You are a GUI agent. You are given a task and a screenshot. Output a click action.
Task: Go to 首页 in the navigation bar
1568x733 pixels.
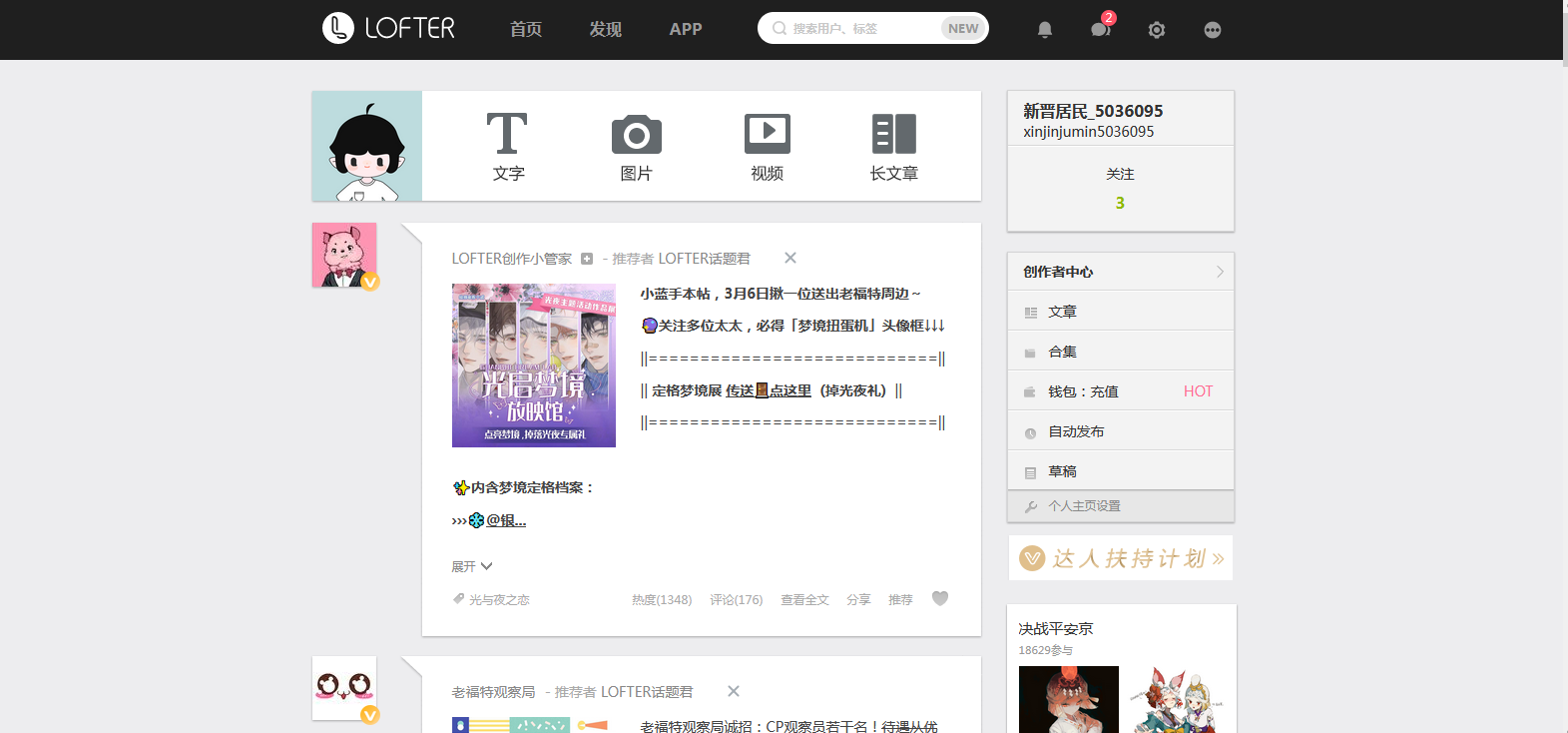(x=526, y=30)
